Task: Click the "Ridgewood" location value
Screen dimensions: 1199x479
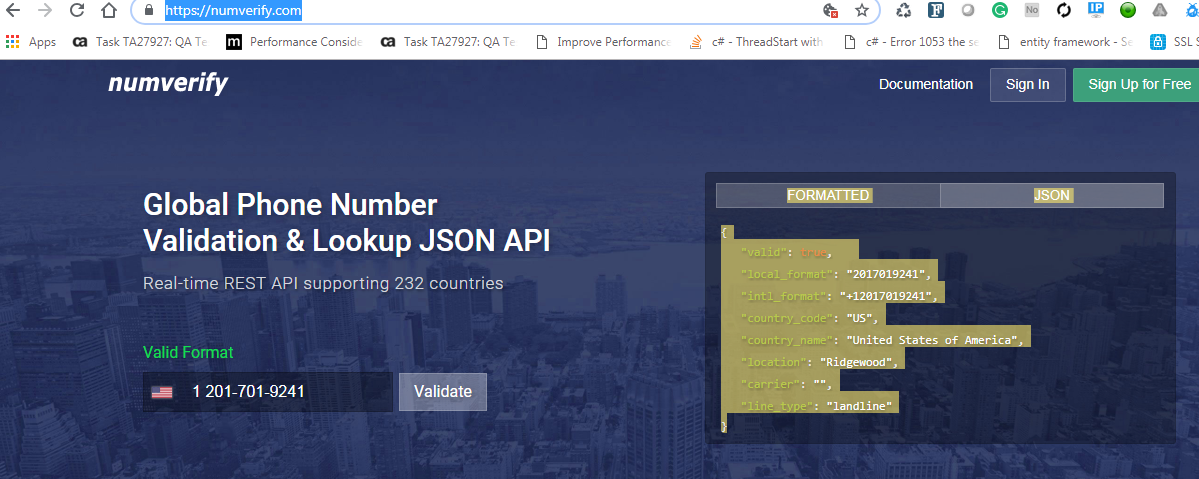Action: point(855,362)
